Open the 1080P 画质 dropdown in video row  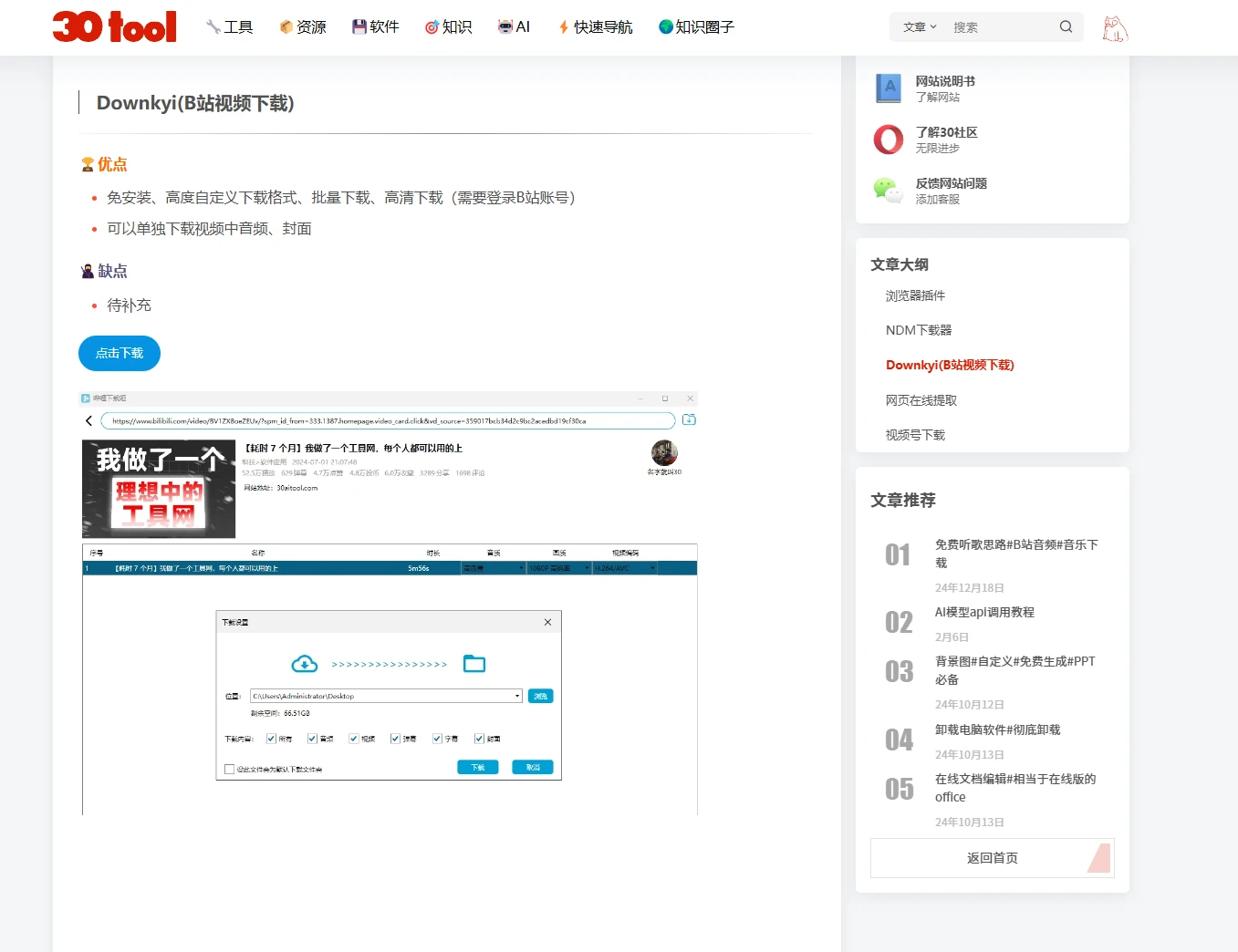[x=560, y=568]
